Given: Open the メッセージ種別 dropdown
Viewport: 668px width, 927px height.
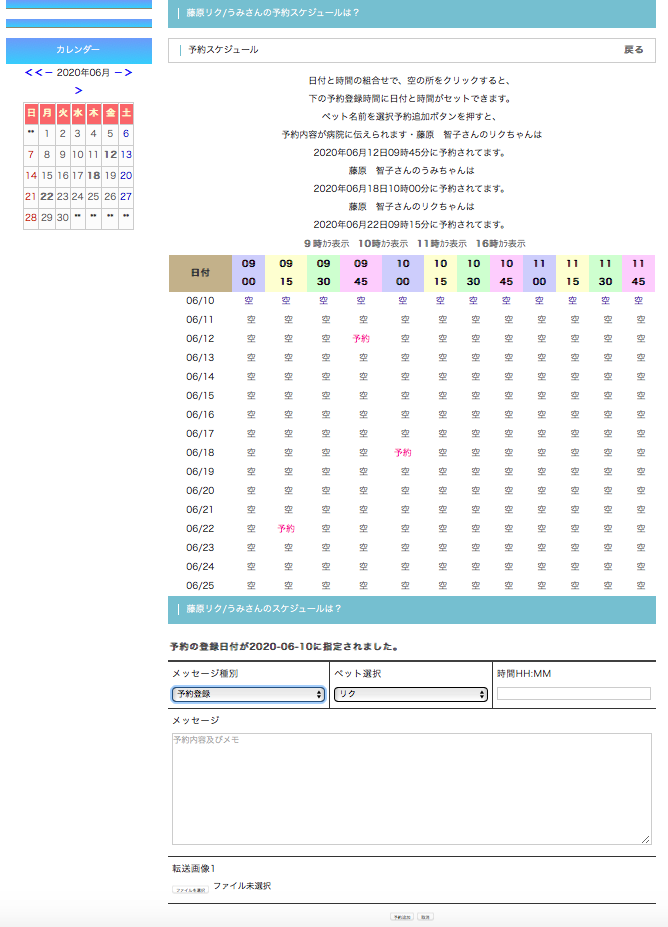Looking at the screenshot, I should (x=248, y=694).
